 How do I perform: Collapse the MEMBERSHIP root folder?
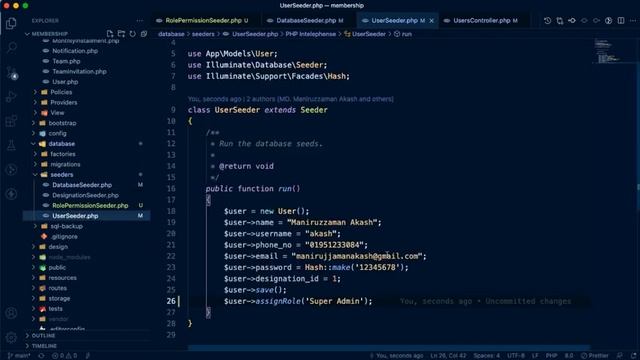pos(49,34)
